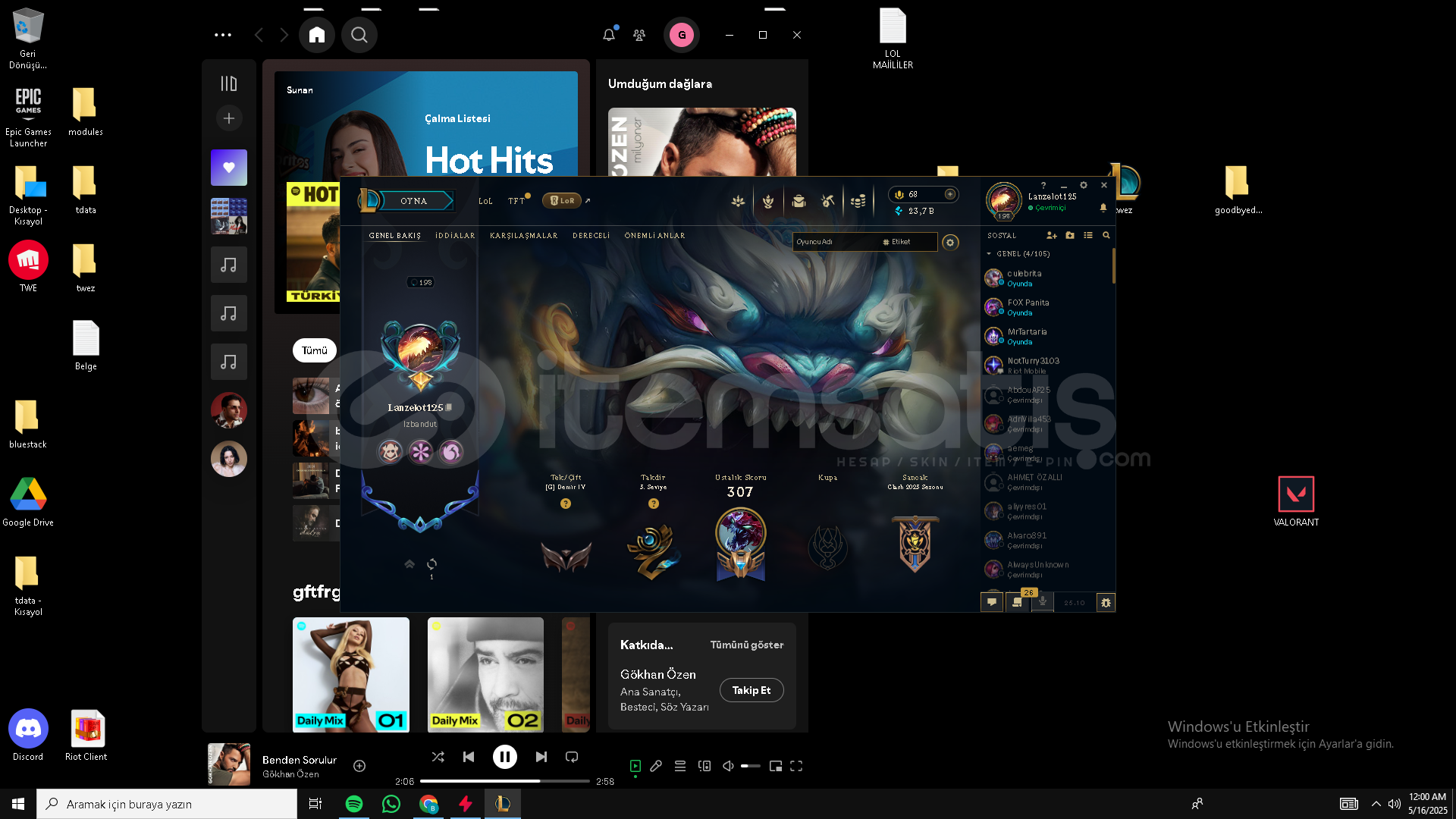Screen dimensions: 1456x819
Task: Open the Spotify queue icon
Action: (x=680, y=766)
